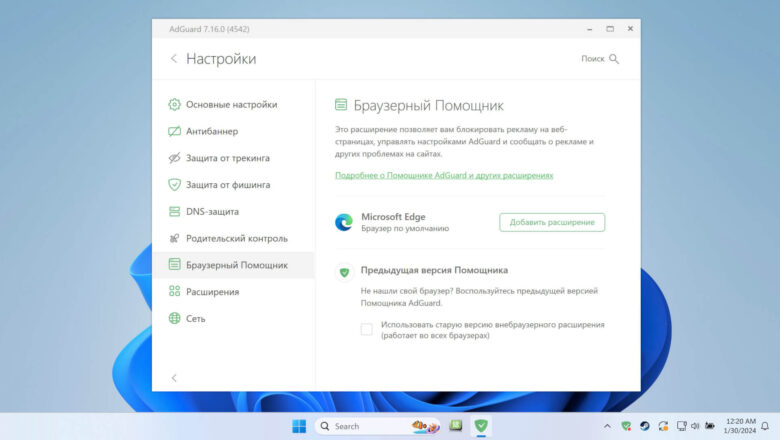
Task: Click the DNS-защита server icon
Action: tap(174, 211)
